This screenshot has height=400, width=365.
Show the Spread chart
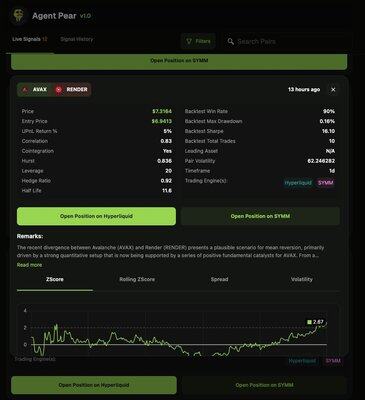tap(219, 279)
